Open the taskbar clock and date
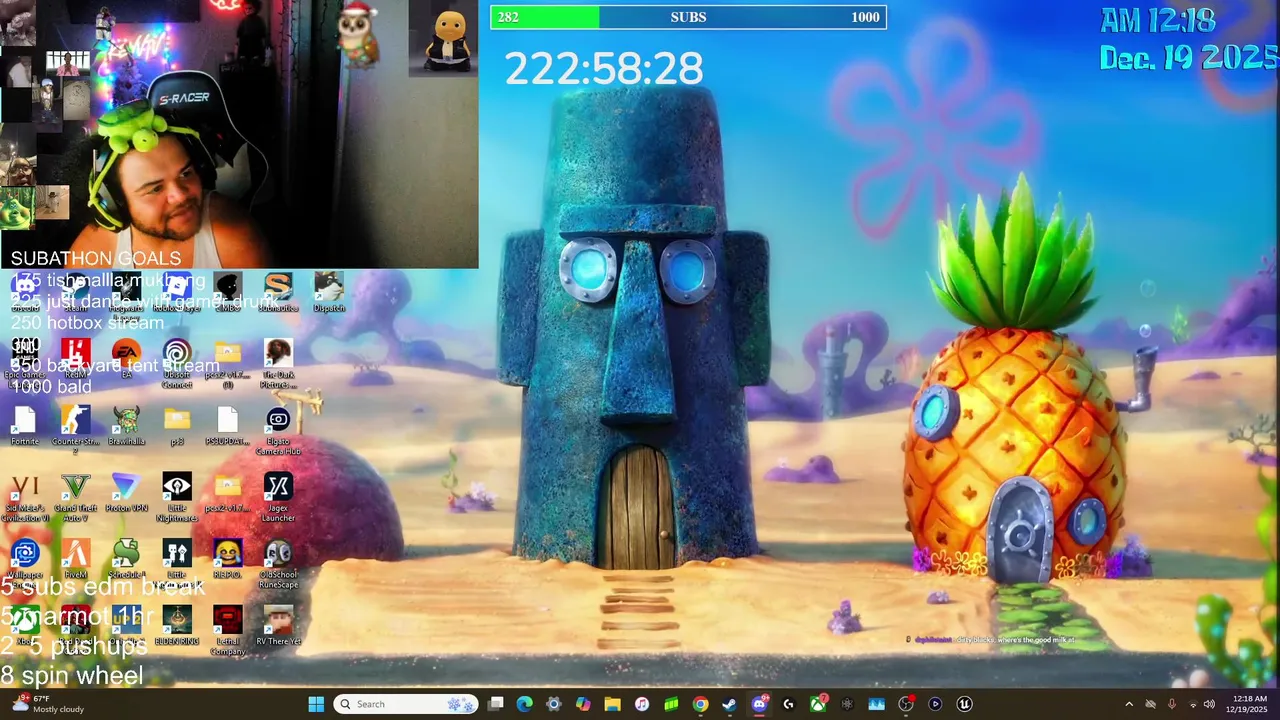Viewport: 1280px width, 720px height. tap(1249, 704)
